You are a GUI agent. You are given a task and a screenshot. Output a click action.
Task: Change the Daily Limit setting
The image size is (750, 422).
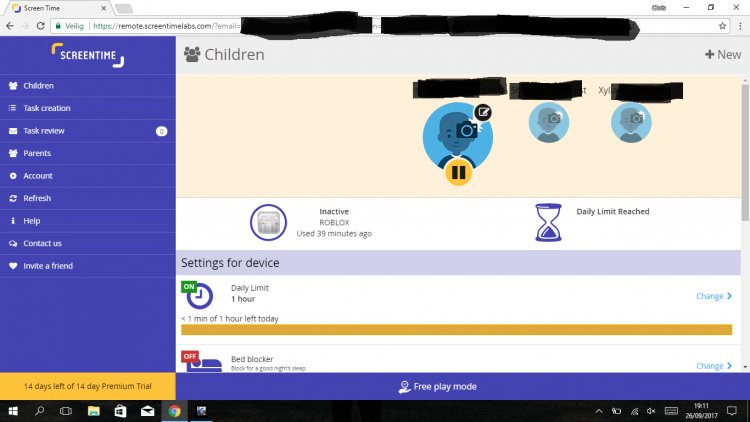tap(714, 296)
